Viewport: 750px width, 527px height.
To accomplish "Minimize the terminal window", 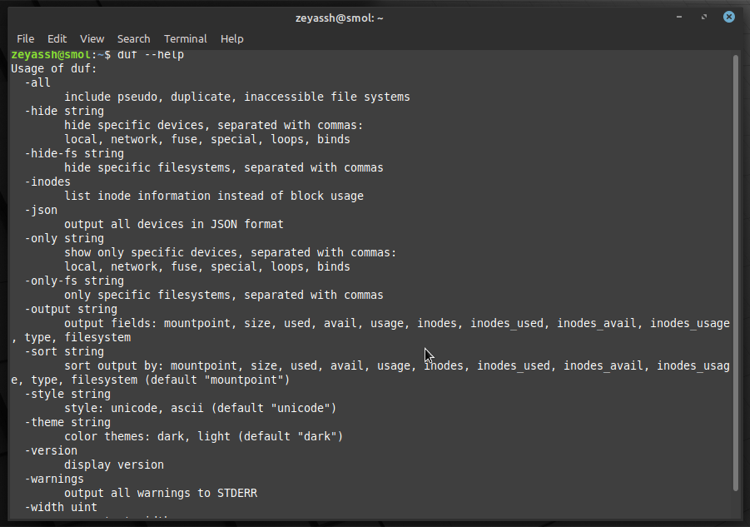I will (x=679, y=17).
